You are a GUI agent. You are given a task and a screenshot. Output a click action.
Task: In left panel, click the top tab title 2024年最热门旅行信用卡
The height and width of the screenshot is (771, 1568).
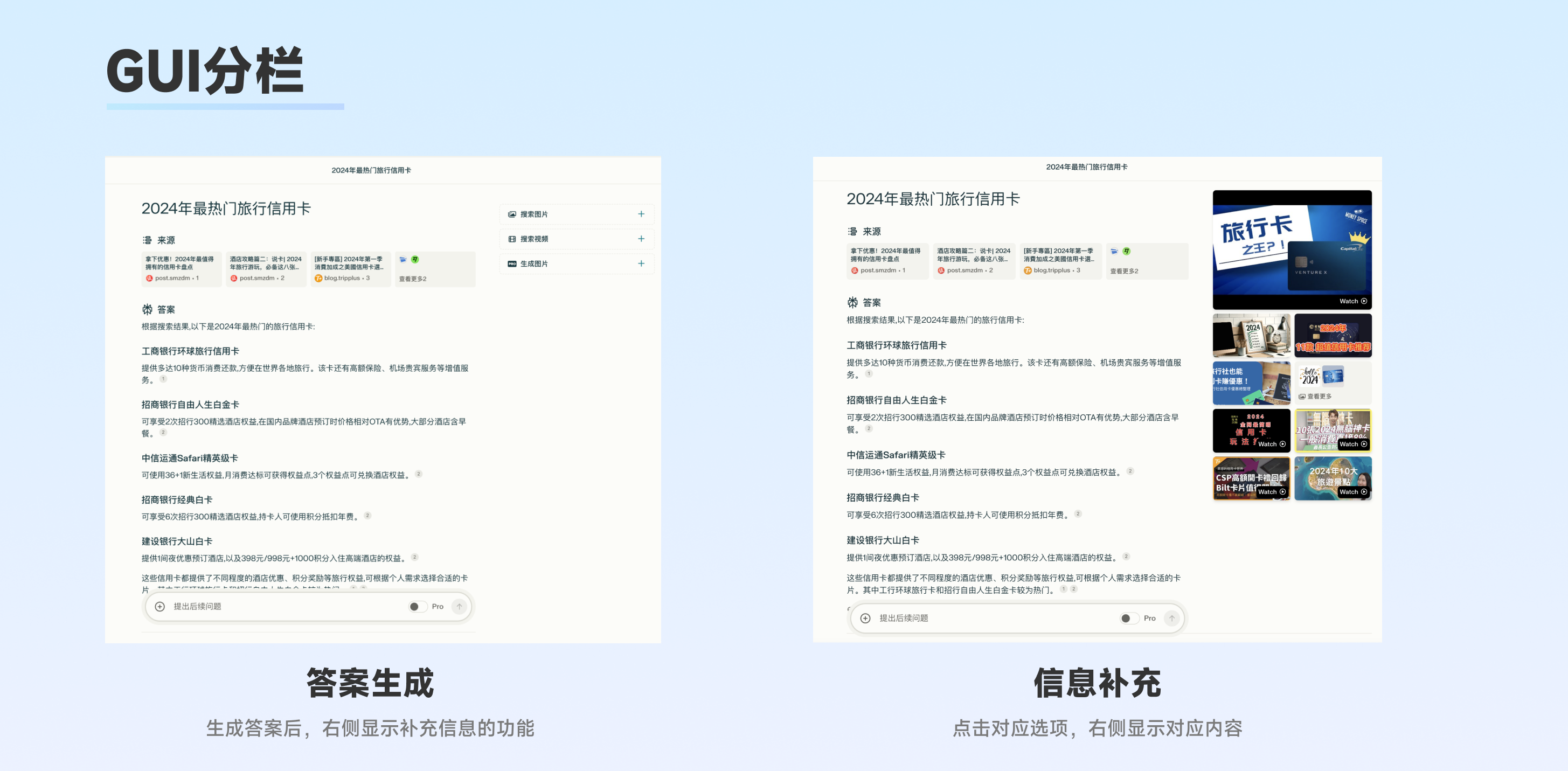click(x=371, y=170)
